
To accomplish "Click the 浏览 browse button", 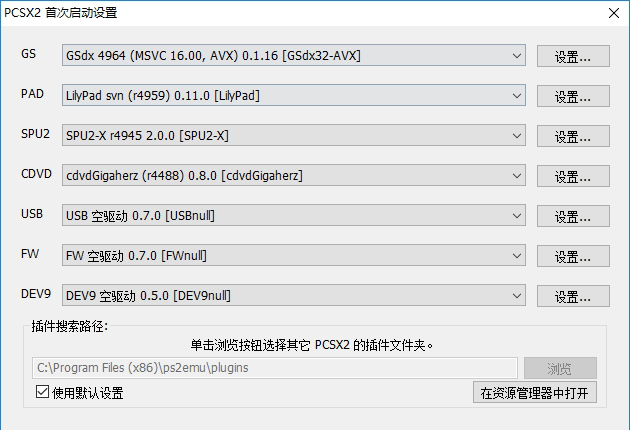I will point(560,367).
